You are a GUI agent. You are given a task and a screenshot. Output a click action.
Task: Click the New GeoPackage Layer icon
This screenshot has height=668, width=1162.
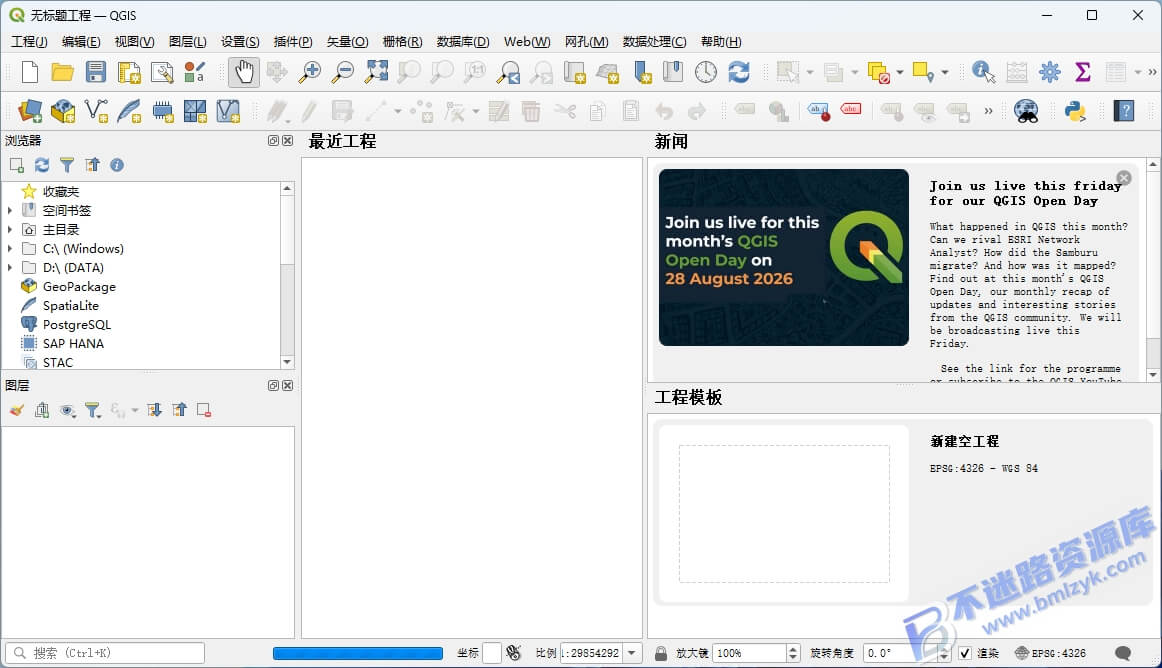(x=63, y=111)
